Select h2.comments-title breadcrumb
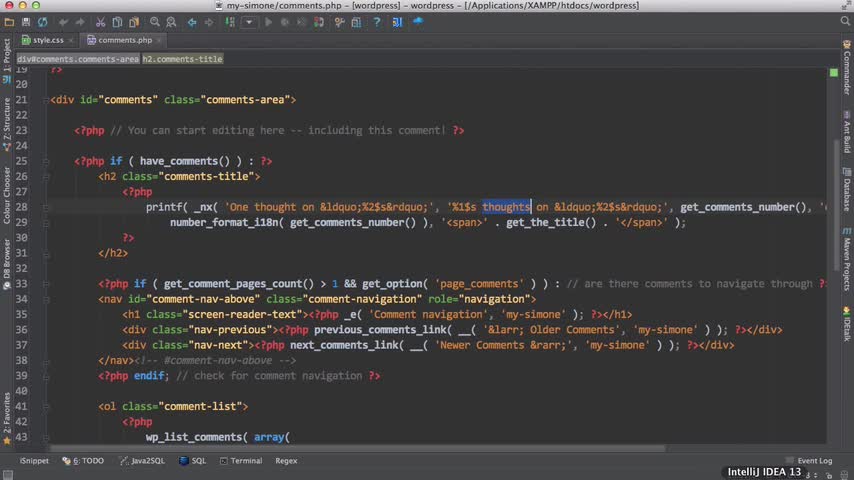The width and height of the screenshot is (854, 480). (182, 59)
